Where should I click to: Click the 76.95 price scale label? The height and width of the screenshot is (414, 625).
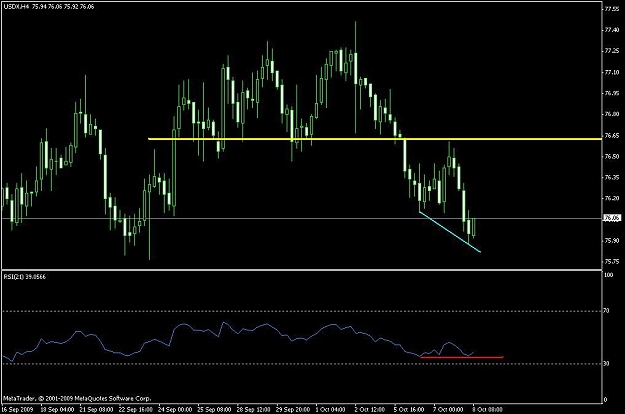point(612,93)
